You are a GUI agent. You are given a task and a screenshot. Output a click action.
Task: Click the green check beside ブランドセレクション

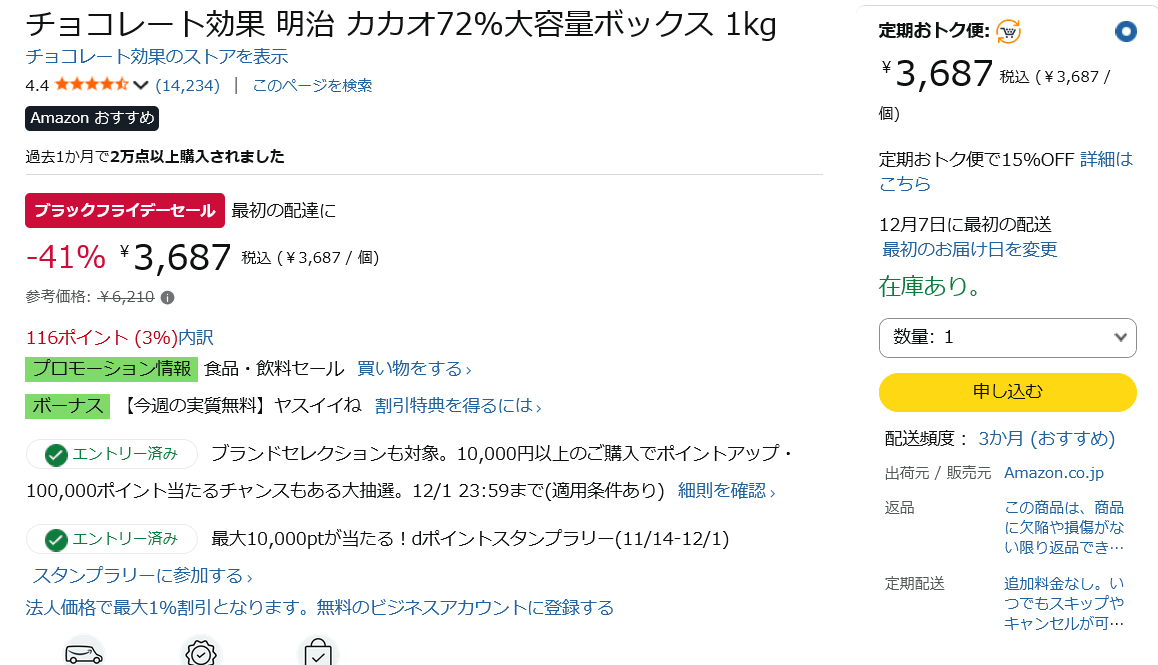coord(57,455)
